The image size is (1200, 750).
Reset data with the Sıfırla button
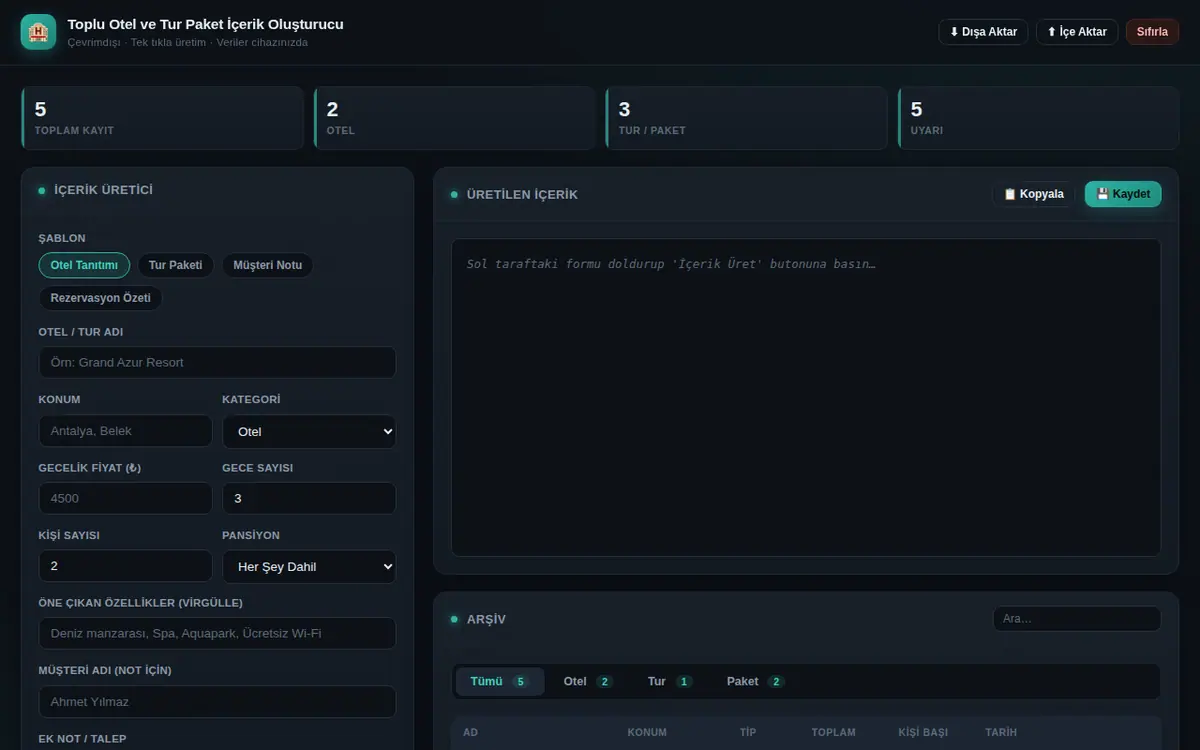pos(1152,32)
